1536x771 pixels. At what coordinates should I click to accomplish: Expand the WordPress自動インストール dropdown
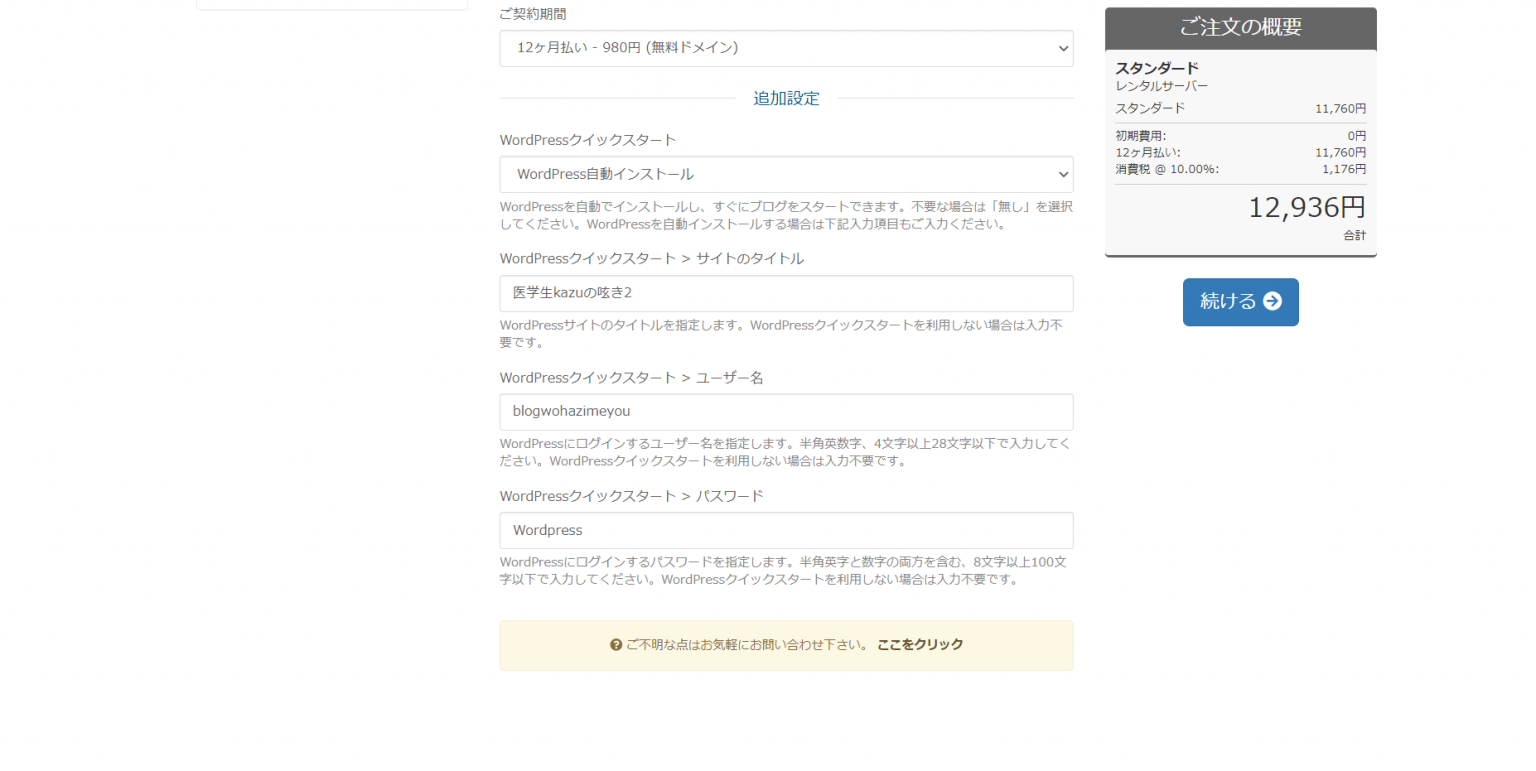785,174
